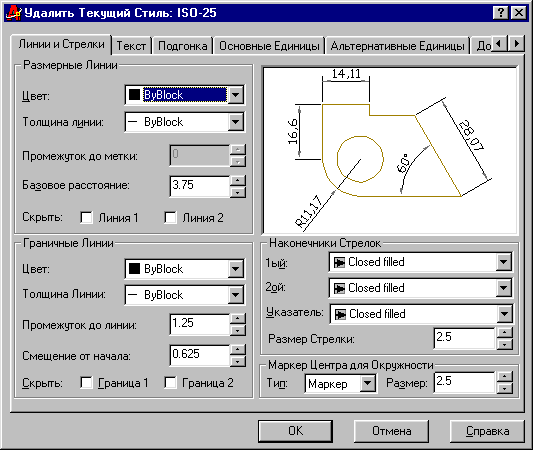Click the AutoCAD icon in title bar
The width and height of the screenshot is (533, 450).
pyautogui.click(x=14, y=13)
